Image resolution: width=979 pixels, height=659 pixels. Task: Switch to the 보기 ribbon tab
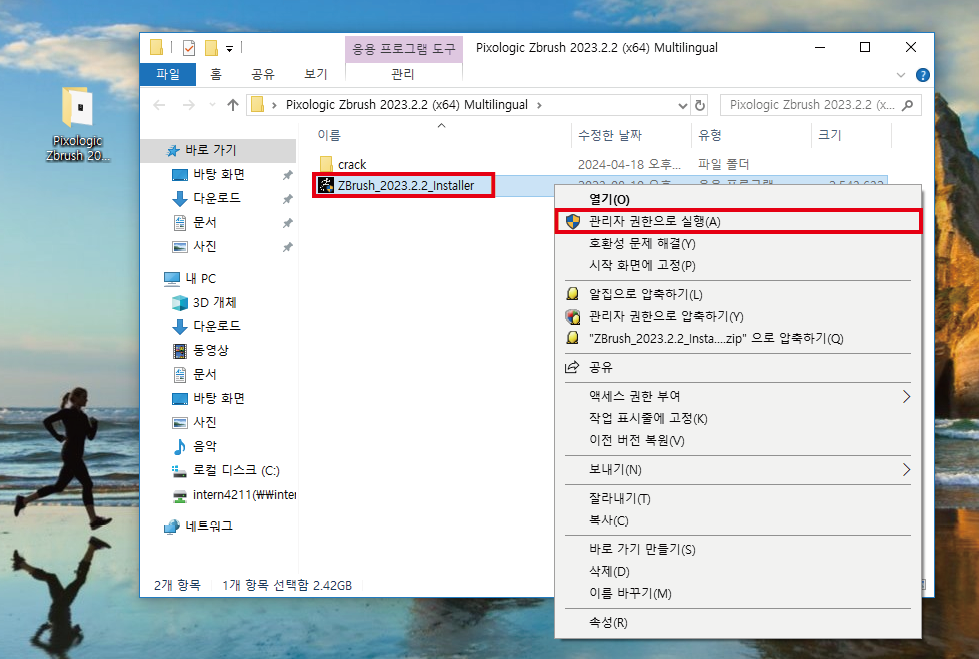315,74
